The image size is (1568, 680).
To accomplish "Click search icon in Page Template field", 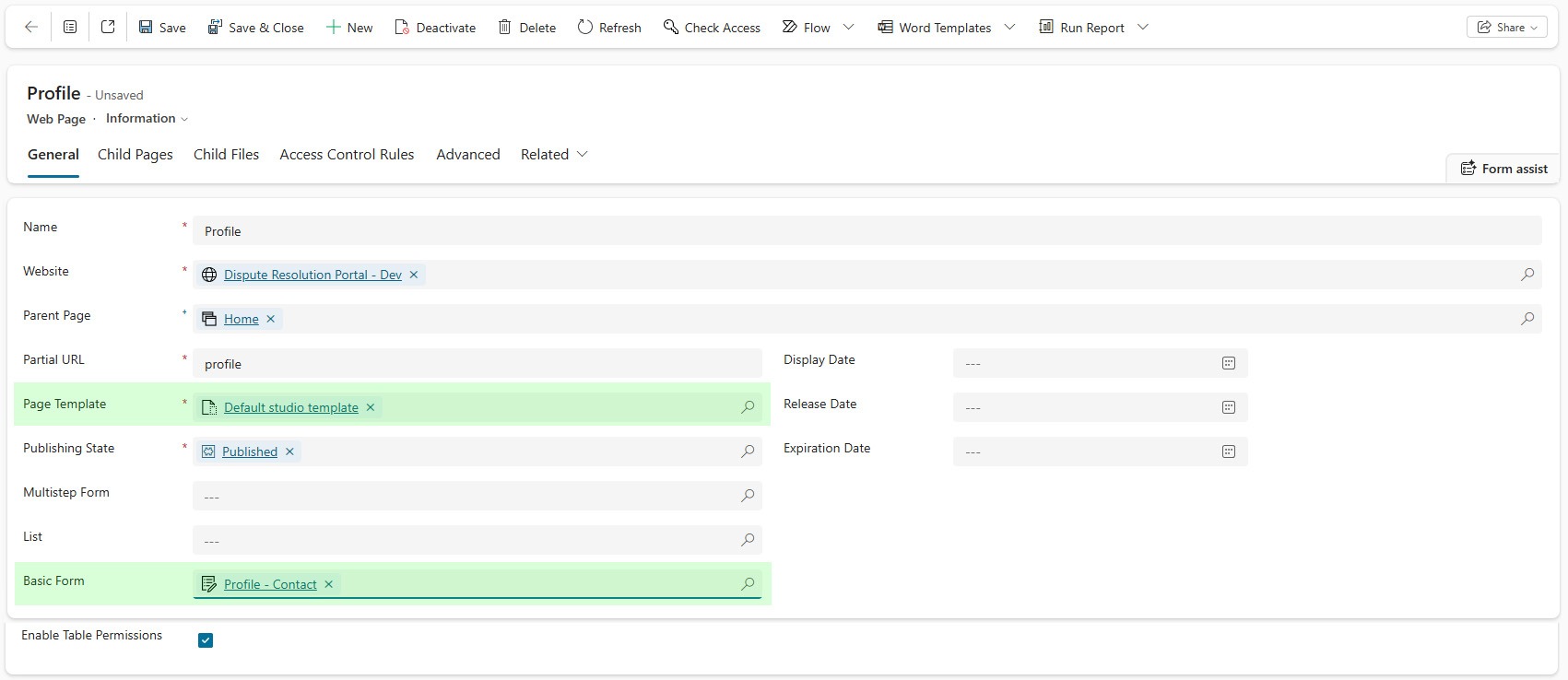I will [x=748, y=407].
